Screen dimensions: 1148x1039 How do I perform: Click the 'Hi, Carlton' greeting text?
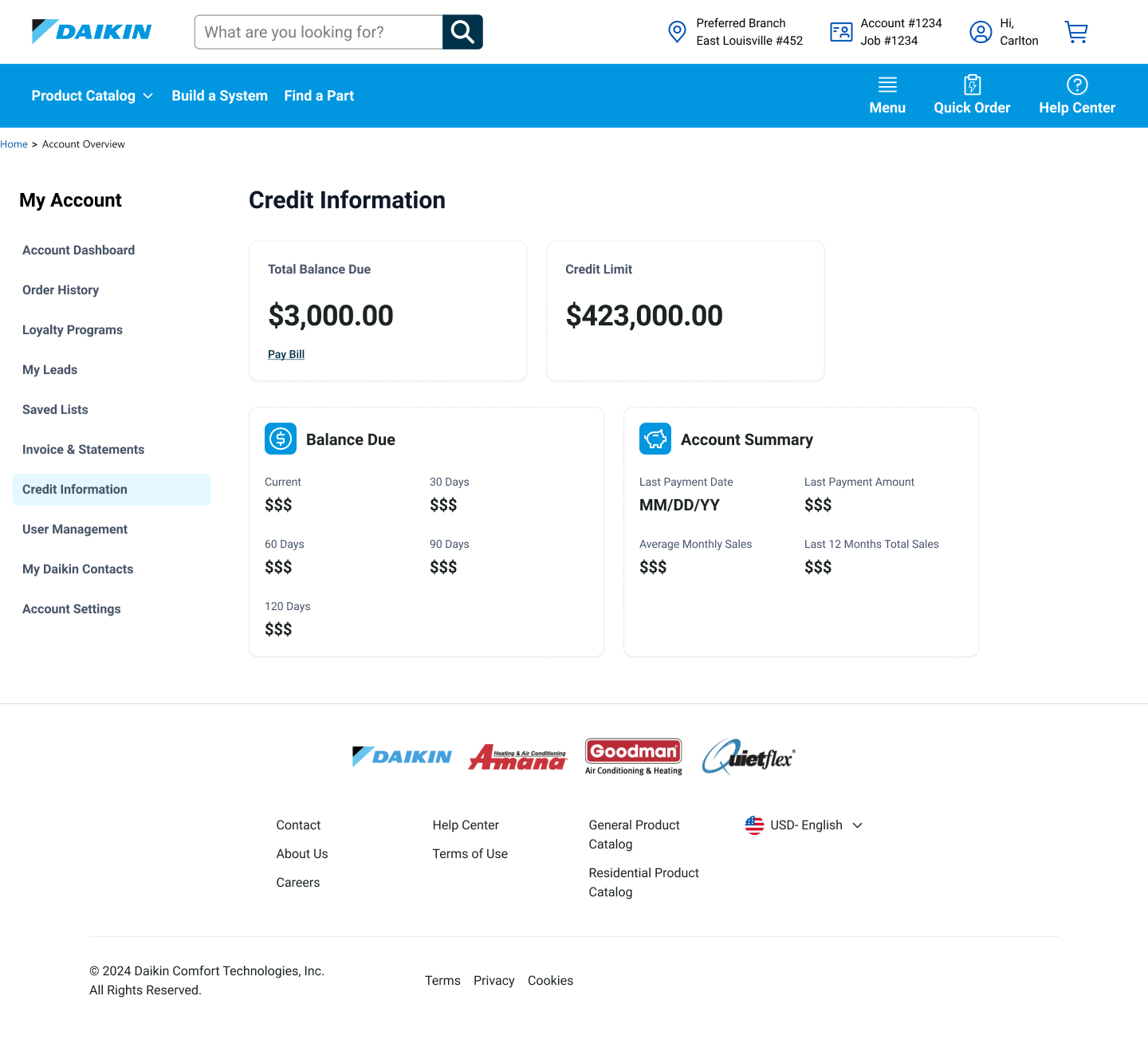(1019, 32)
